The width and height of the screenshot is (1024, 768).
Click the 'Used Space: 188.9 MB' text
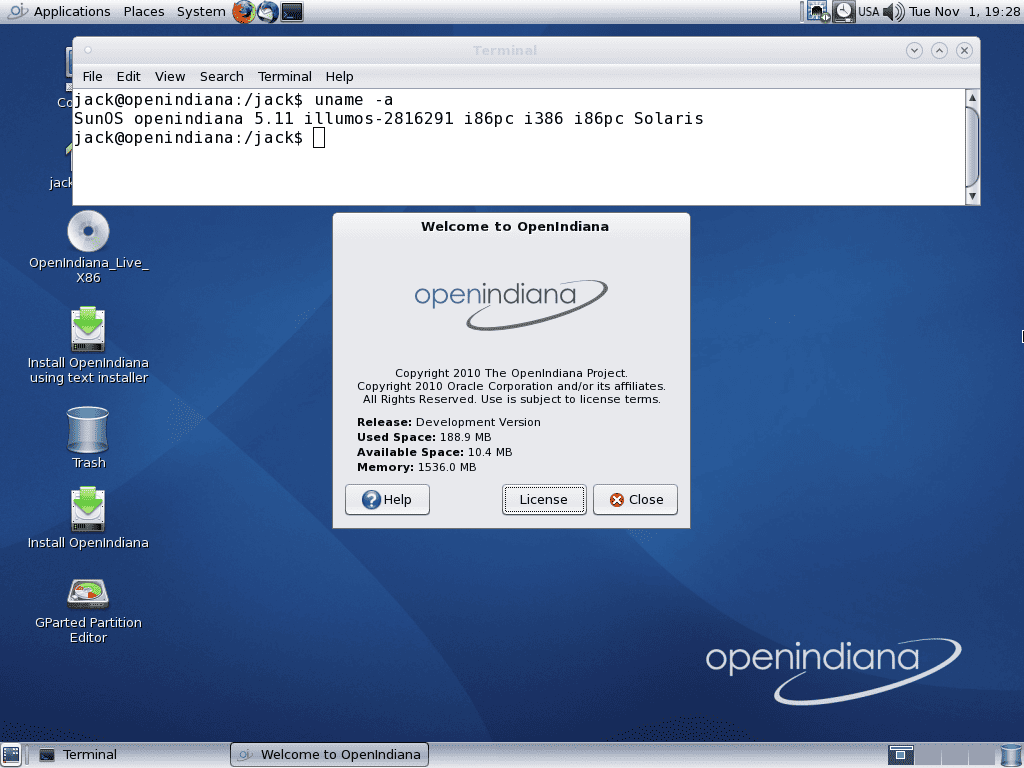tap(424, 437)
